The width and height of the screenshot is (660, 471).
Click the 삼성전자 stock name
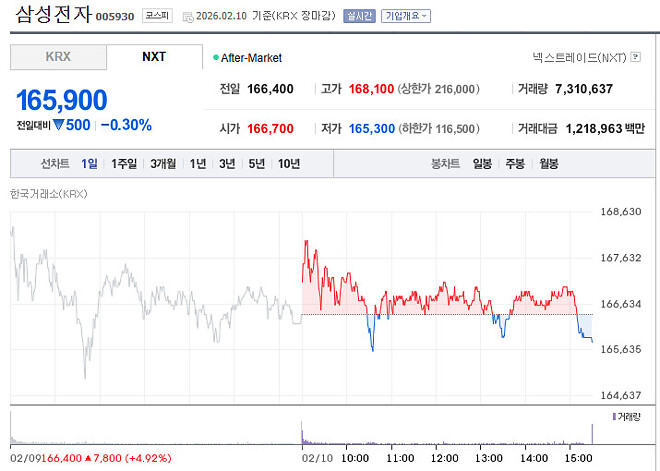pos(53,14)
